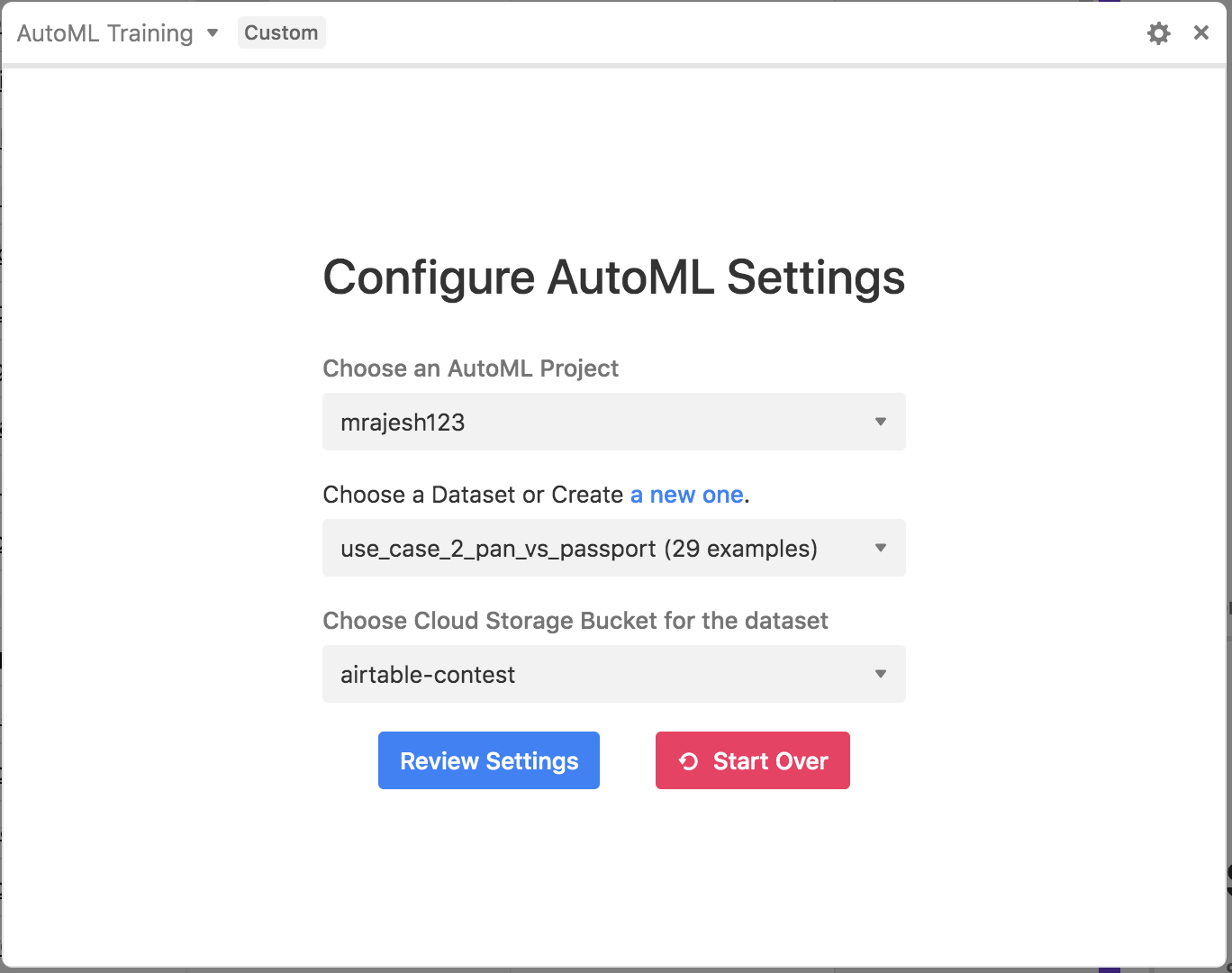Expand the caret beside AutoML Training title
This screenshot has height=973, width=1232.
tap(213, 33)
